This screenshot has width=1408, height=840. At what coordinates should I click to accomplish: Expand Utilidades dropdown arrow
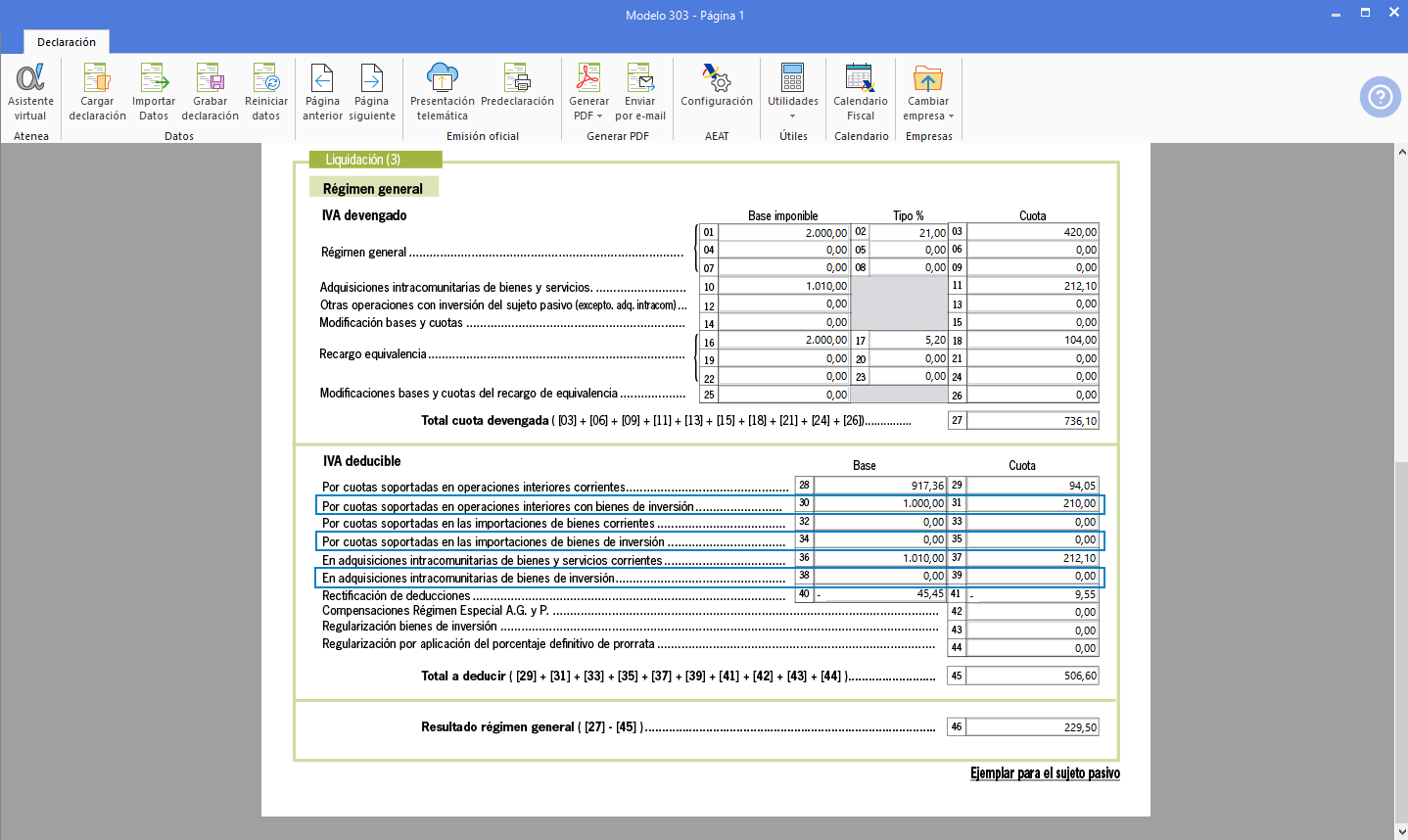[793, 117]
